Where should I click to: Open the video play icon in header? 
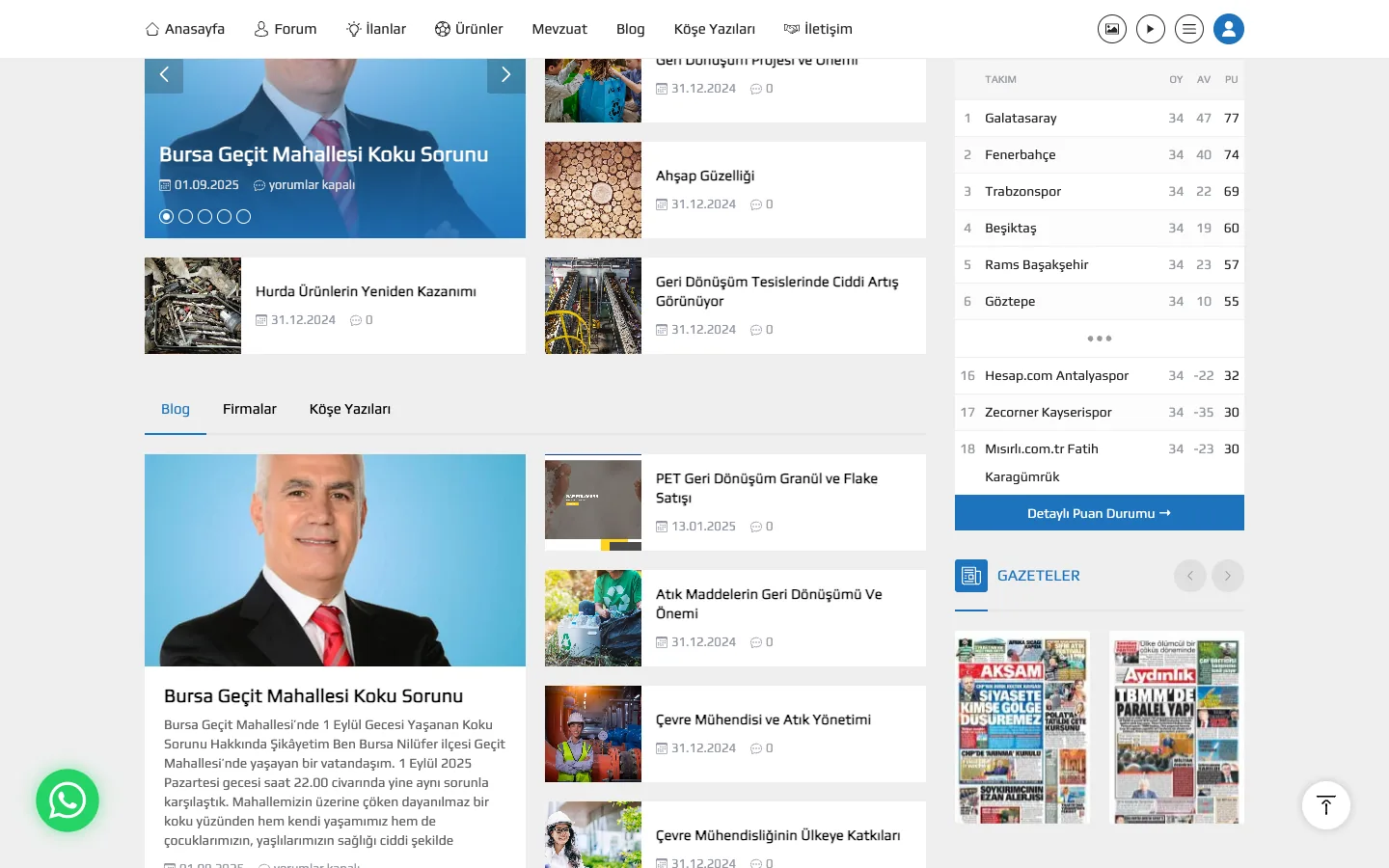1151,29
